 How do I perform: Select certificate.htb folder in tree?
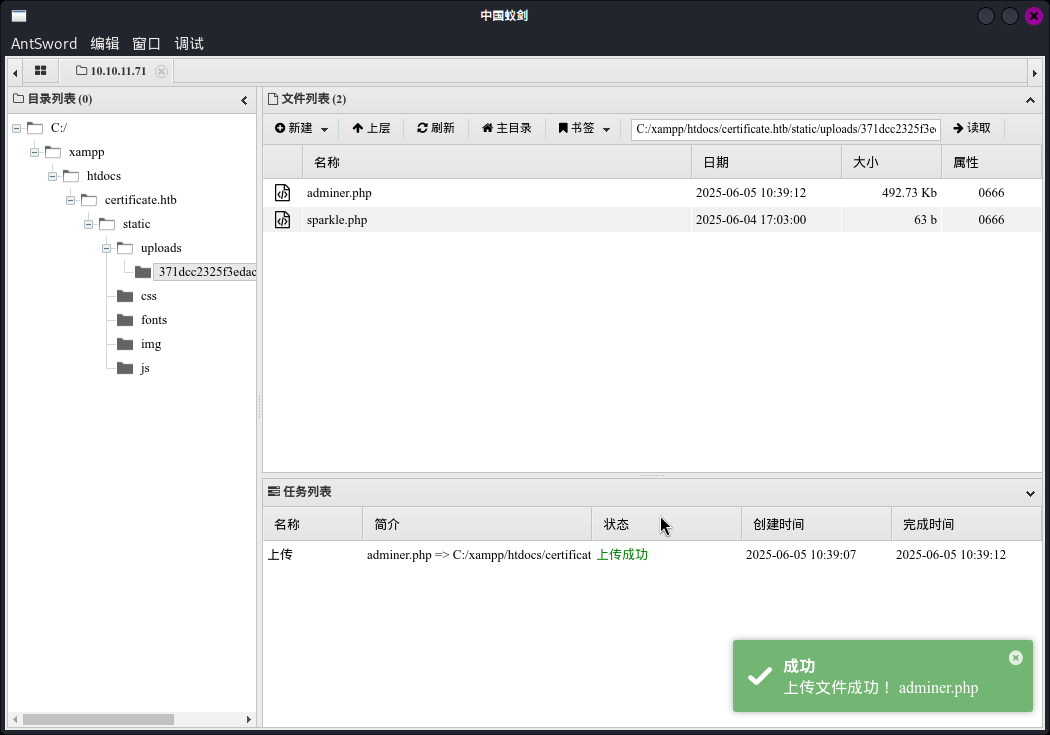click(141, 200)
